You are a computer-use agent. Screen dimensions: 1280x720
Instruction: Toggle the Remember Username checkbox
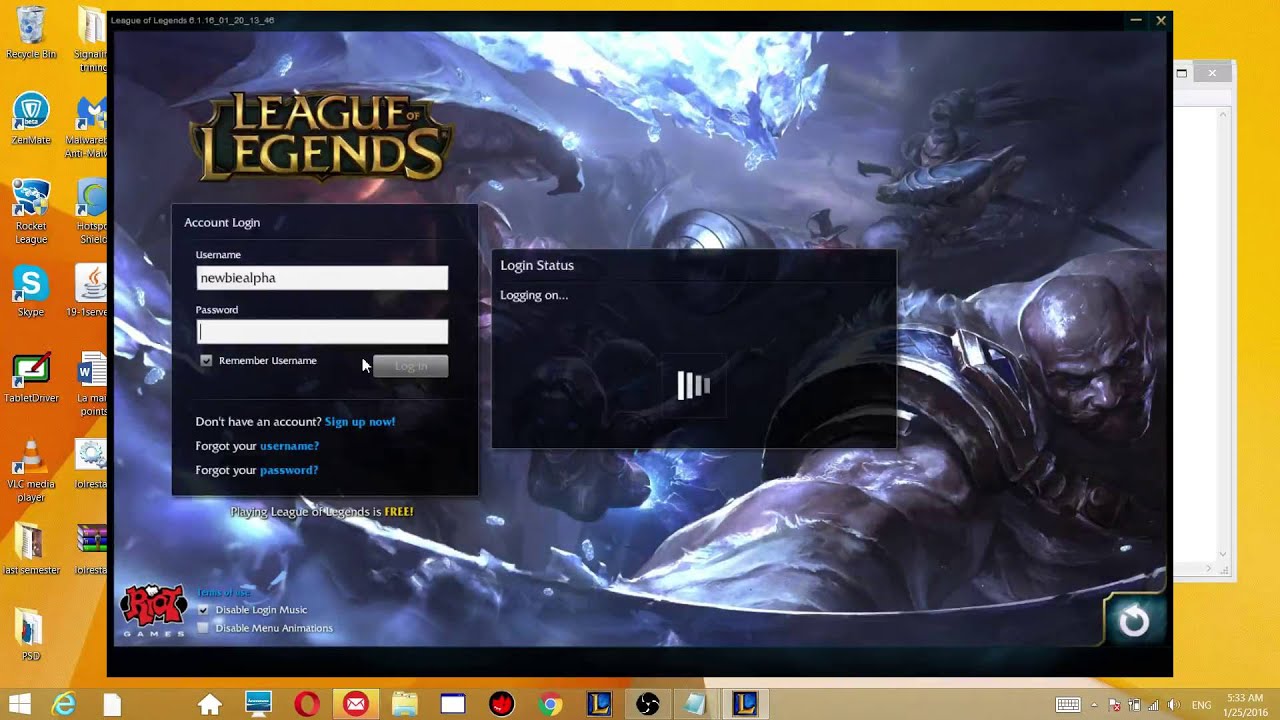pos(206,361)
